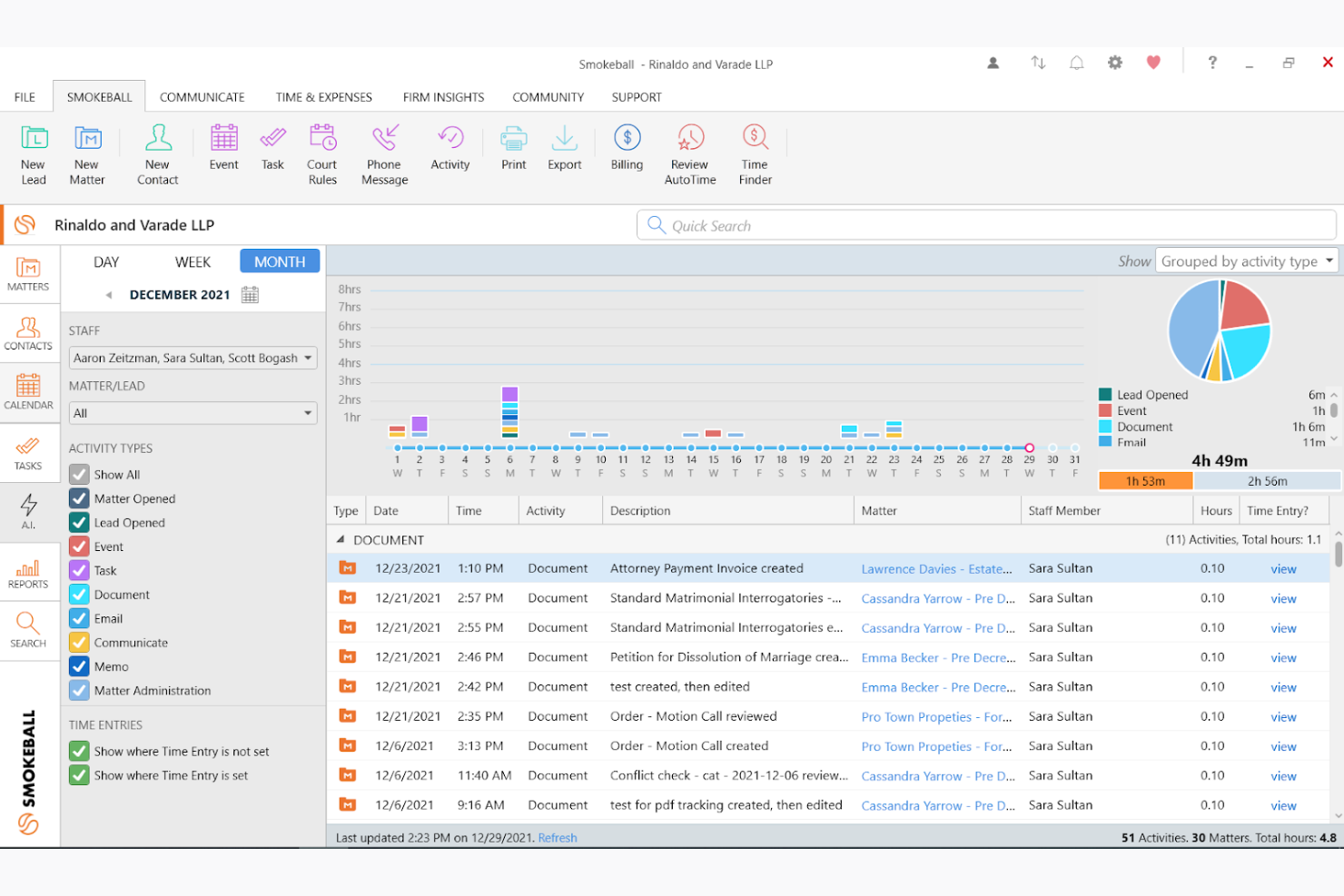
Task: Switch to SUPPORT tab
Action: (x=637, y=97)
